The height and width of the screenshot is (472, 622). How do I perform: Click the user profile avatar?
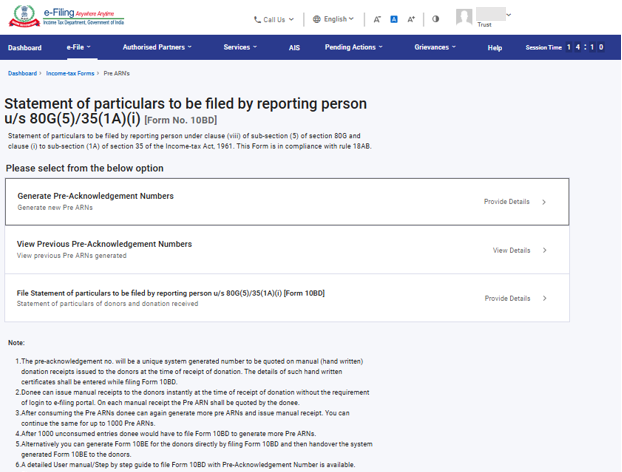tap(464, 17)
